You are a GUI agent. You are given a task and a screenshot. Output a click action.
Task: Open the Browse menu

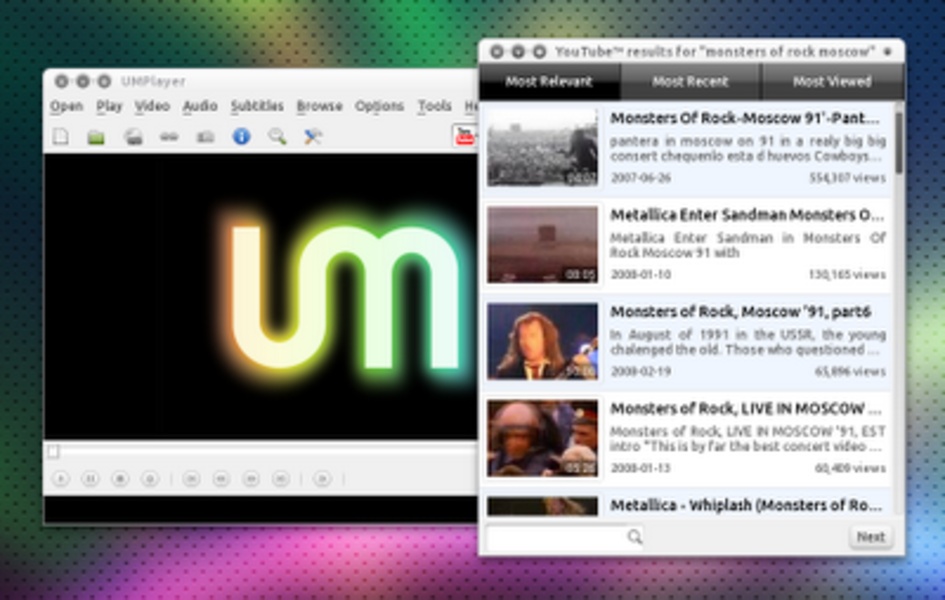(x=319, y=107)
